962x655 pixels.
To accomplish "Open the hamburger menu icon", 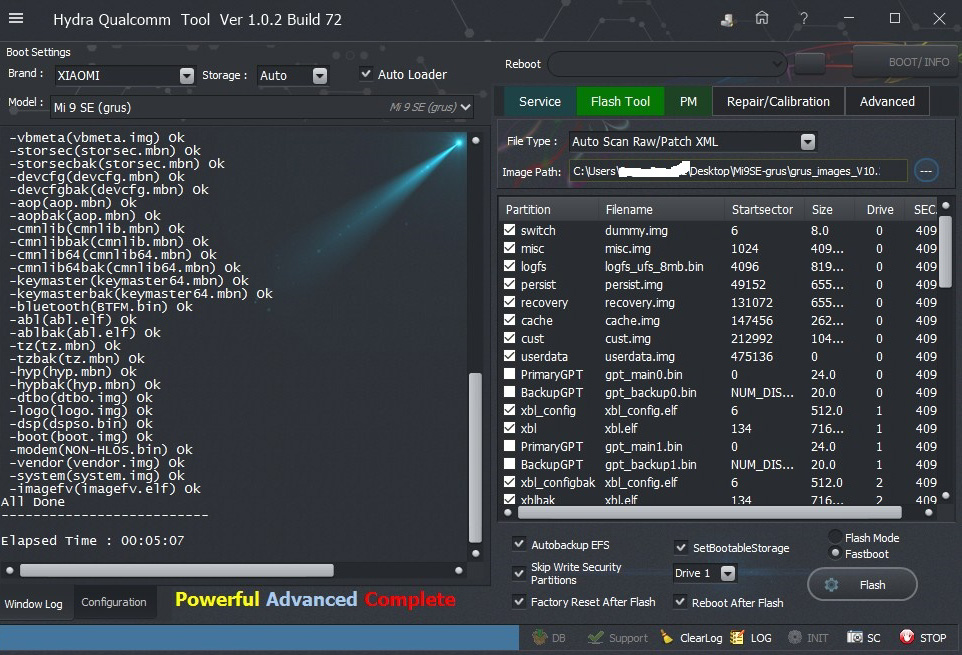I will click(x=16, y=18).
